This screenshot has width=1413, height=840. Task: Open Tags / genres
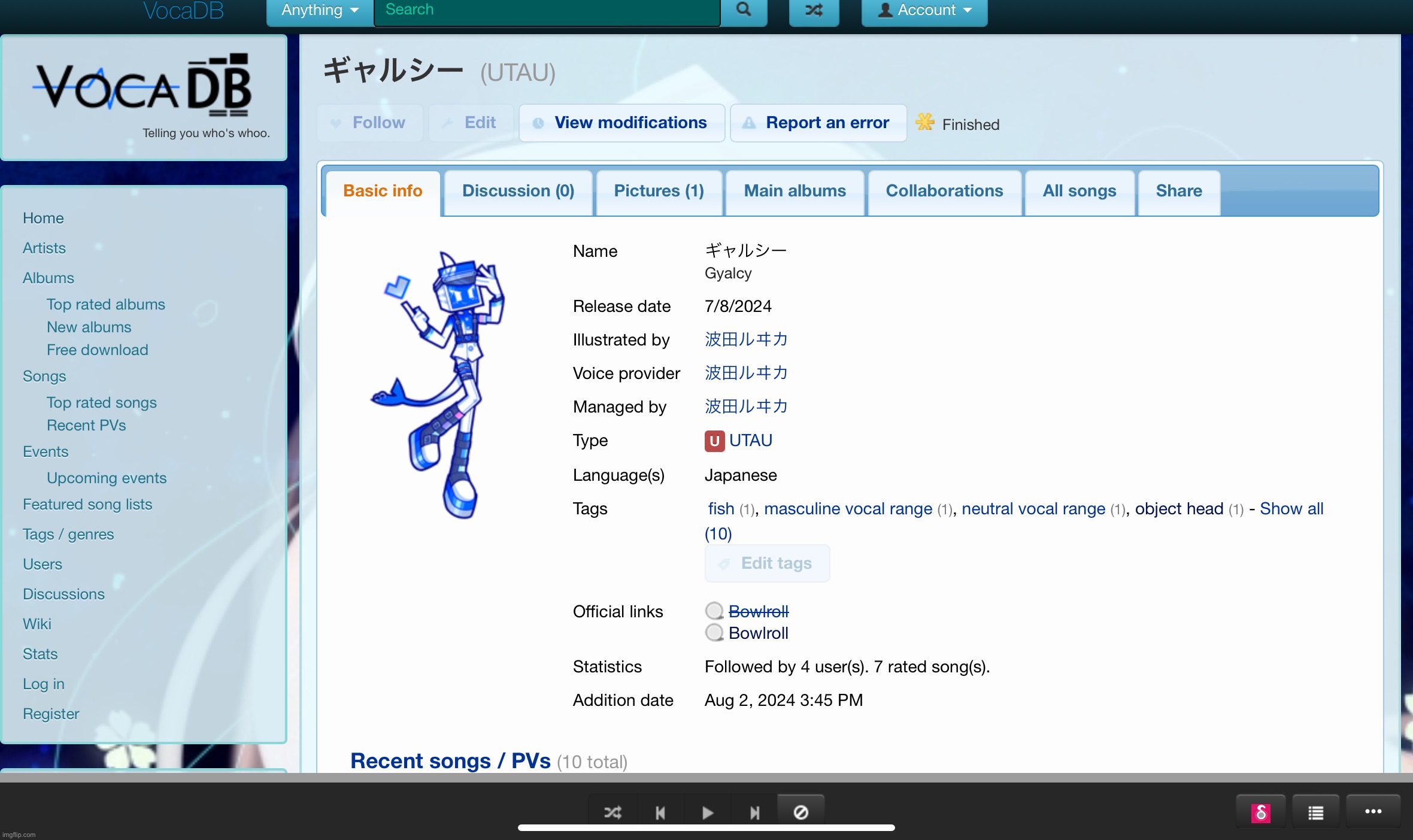click(x=68, y=534)
